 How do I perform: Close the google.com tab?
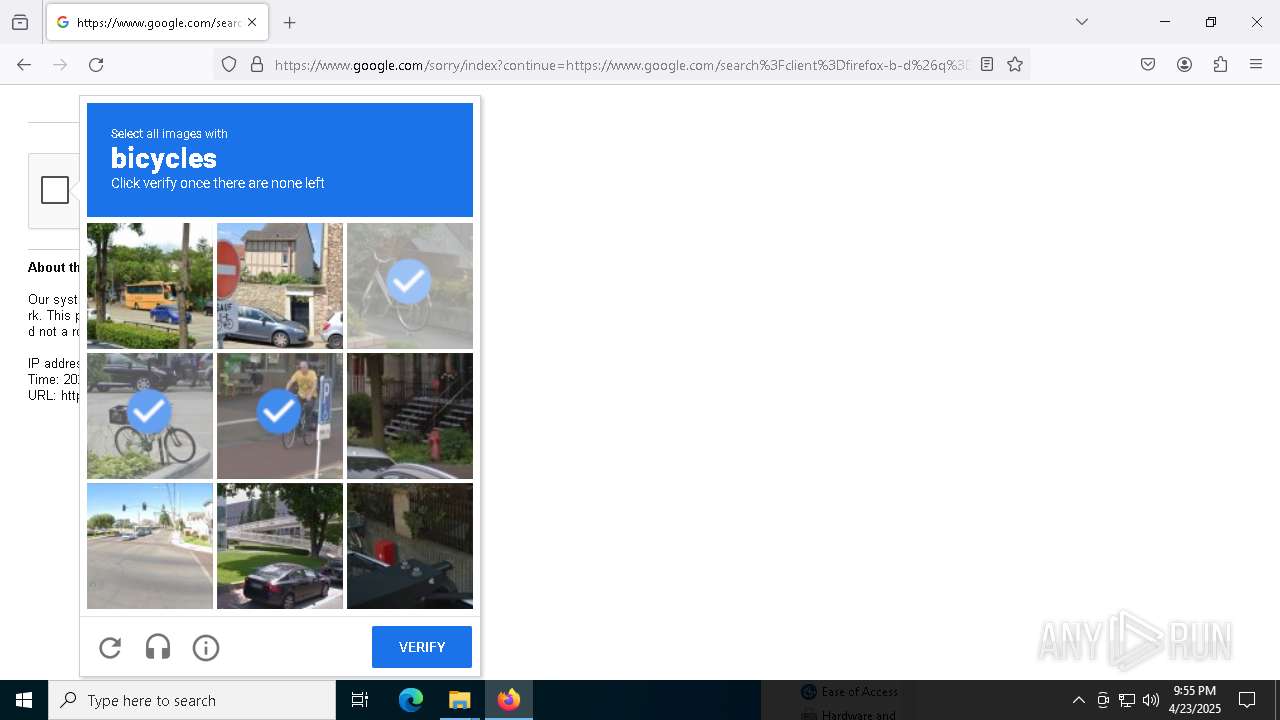(252, 22)
